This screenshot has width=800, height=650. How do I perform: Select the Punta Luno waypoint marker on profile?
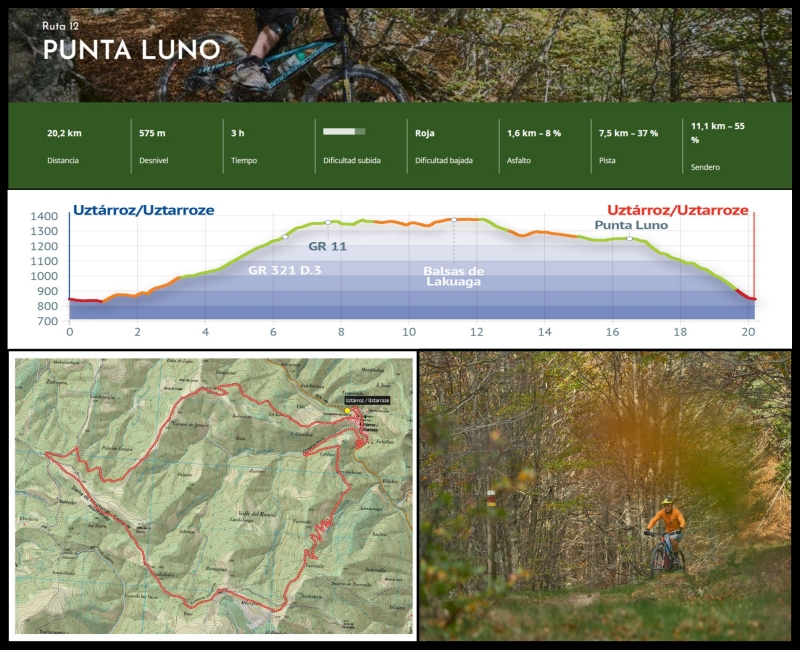[629, 238]
